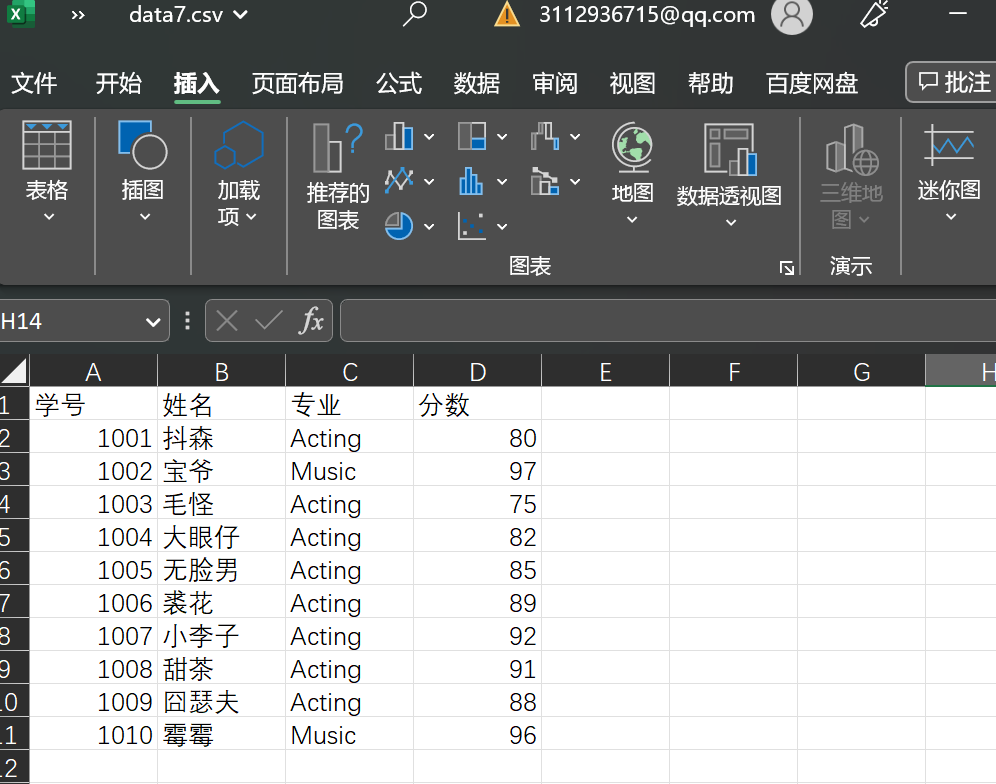The image size is (996, 784).
Task: Open the charts dialog launcher
Action: (786, 268)
